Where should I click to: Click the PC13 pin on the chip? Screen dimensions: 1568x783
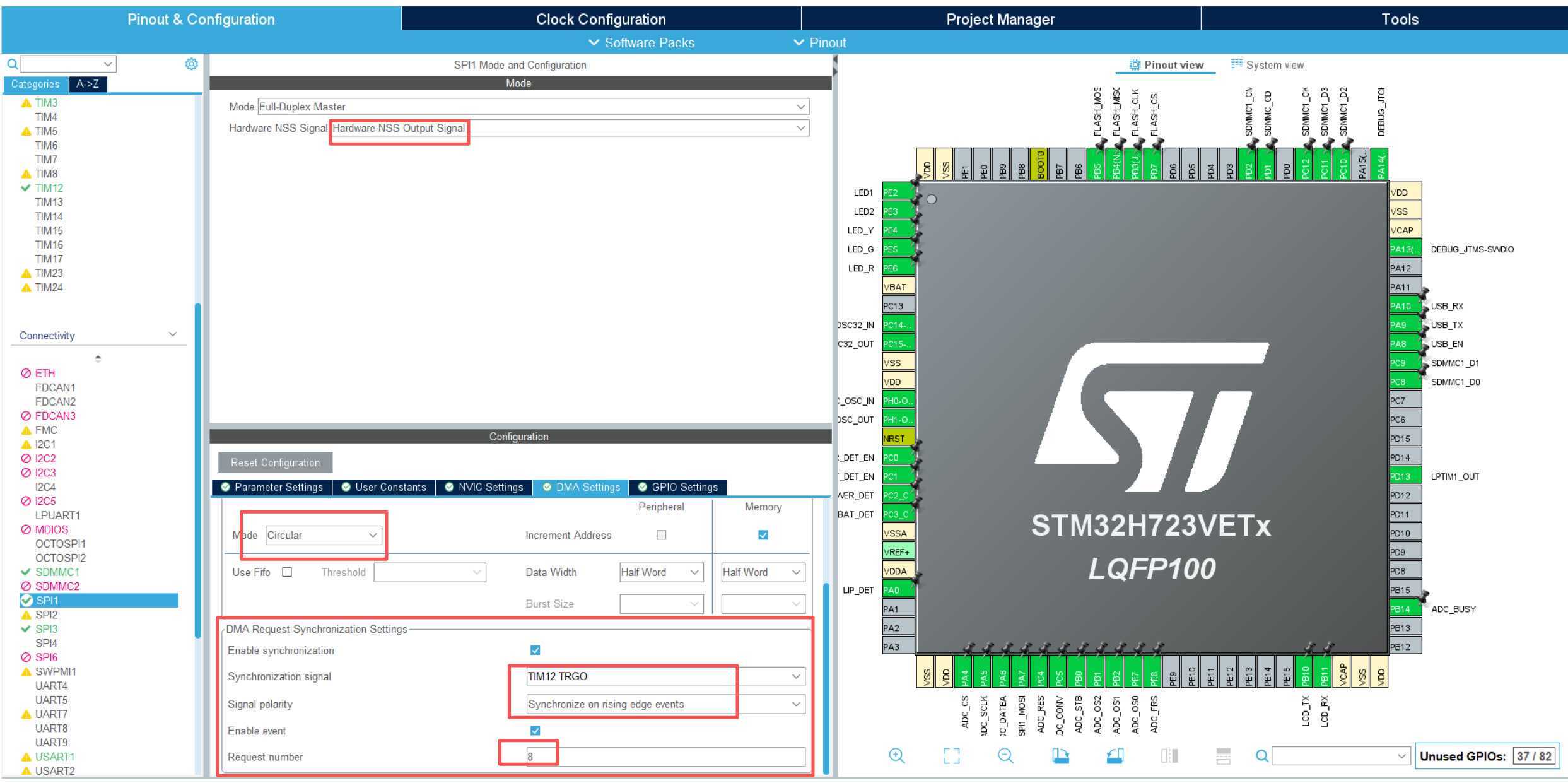point(898,306)
